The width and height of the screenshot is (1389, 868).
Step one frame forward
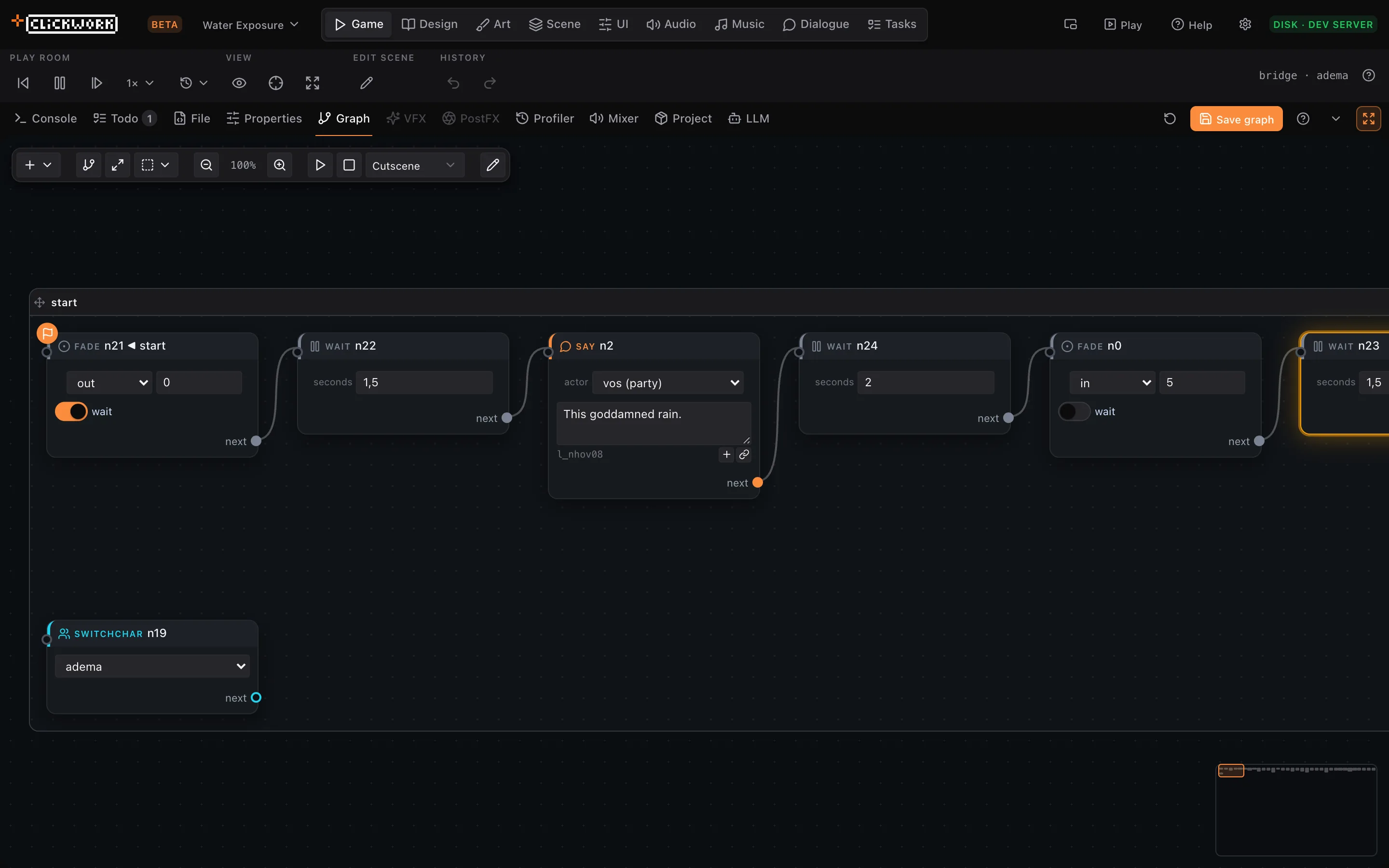[96, 83]
